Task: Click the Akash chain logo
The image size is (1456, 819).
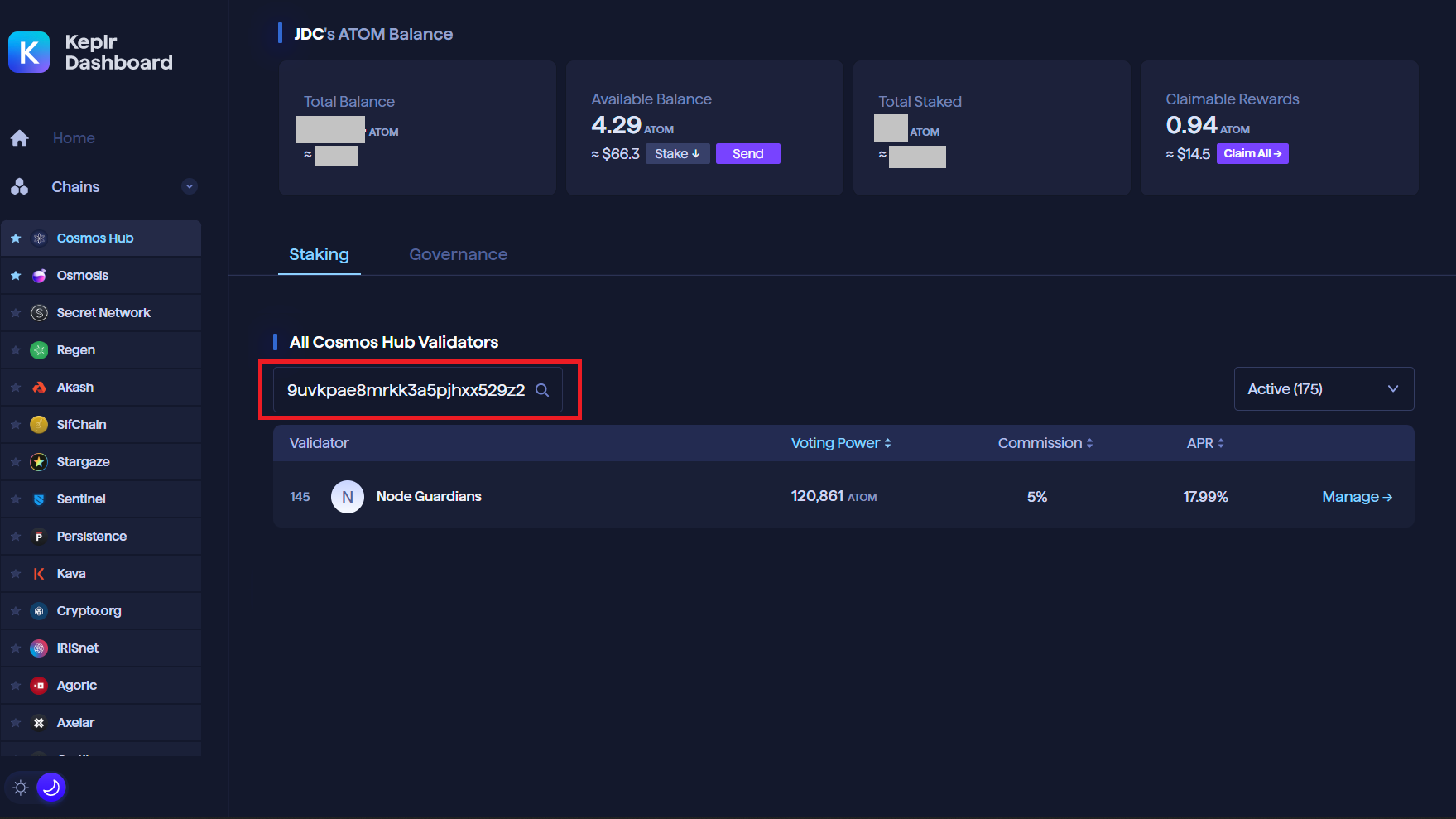Action: point(39,388)
